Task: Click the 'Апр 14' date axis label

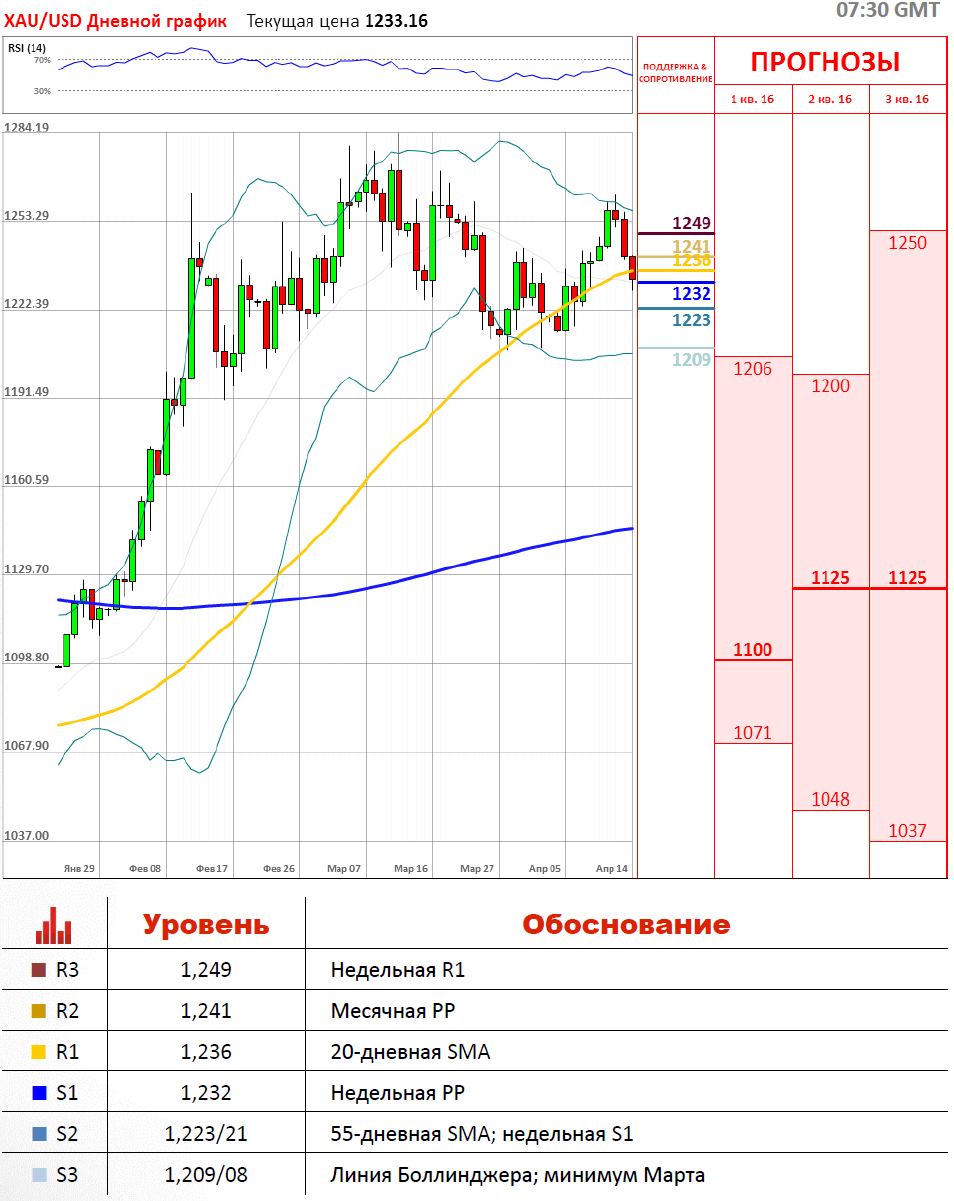Action: click(x=611, y=869)
